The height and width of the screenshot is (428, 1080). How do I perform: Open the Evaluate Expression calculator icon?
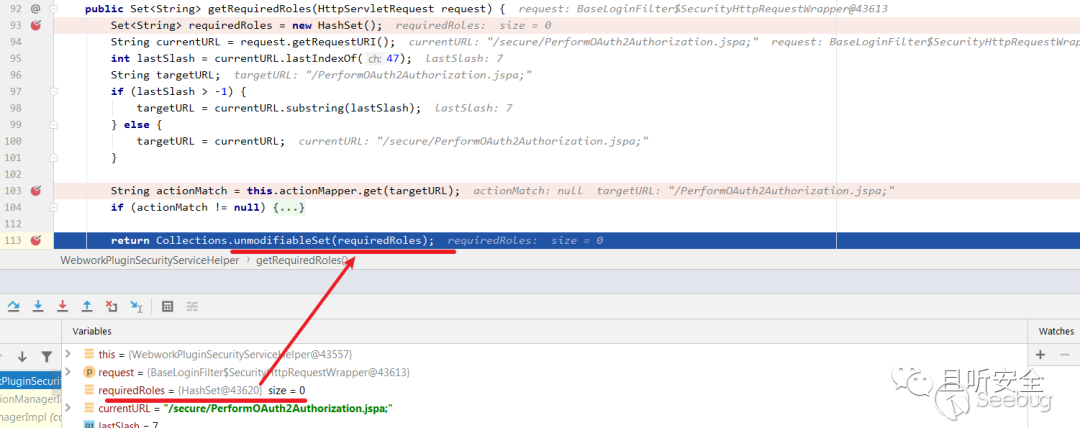167,306
